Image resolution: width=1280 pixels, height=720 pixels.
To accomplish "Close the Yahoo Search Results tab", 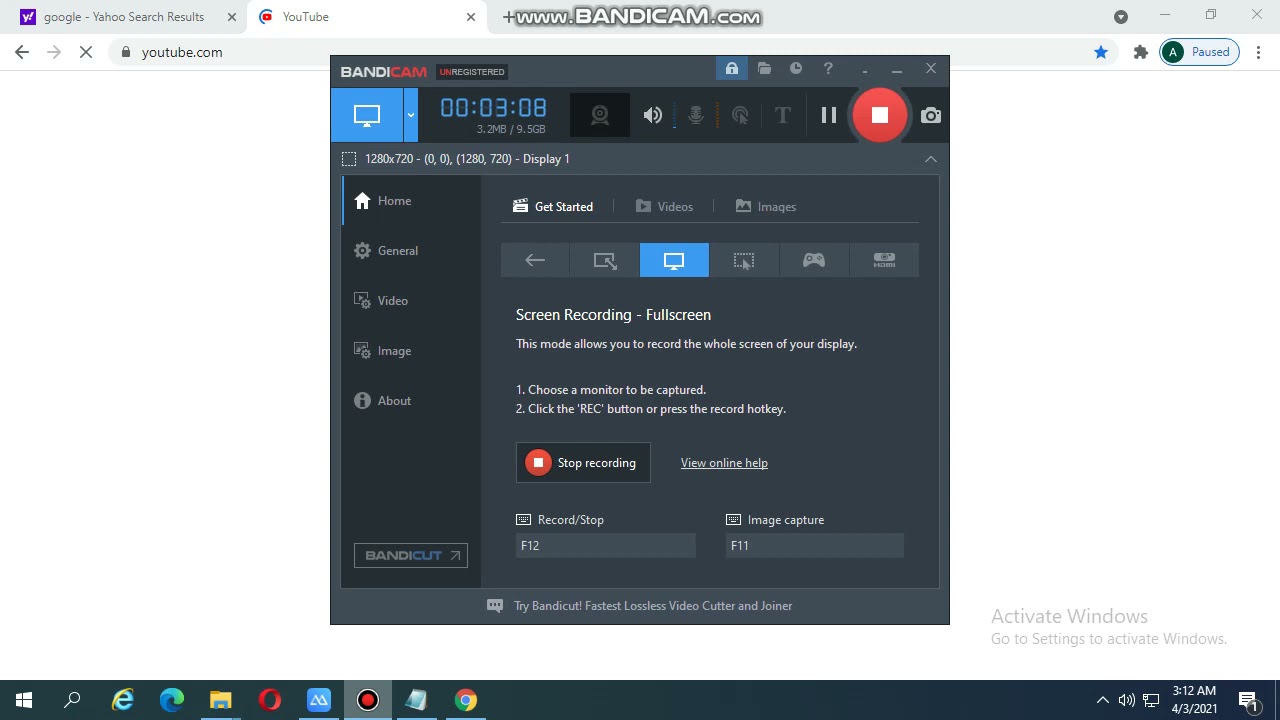I will point(232,17).
